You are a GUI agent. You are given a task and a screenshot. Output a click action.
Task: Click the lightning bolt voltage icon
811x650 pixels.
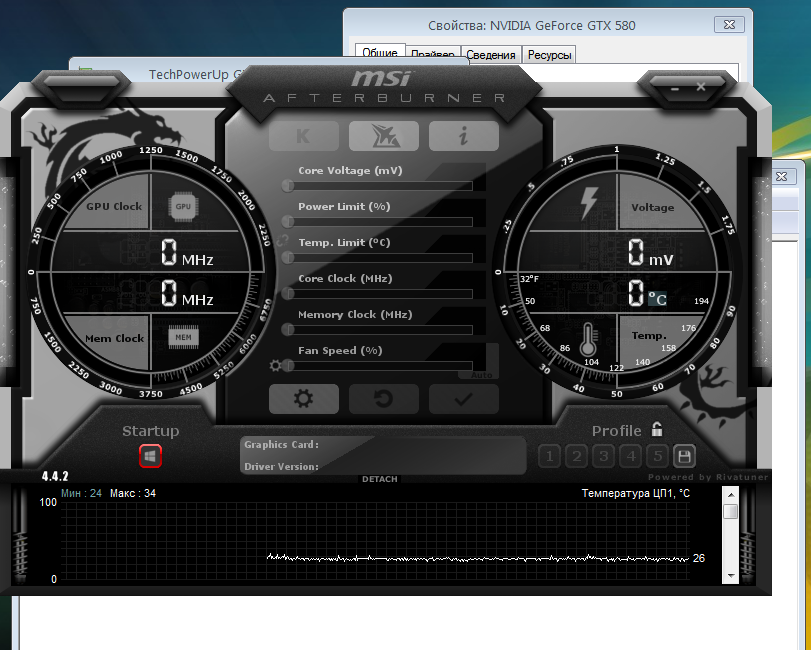(x=589, y=203)
